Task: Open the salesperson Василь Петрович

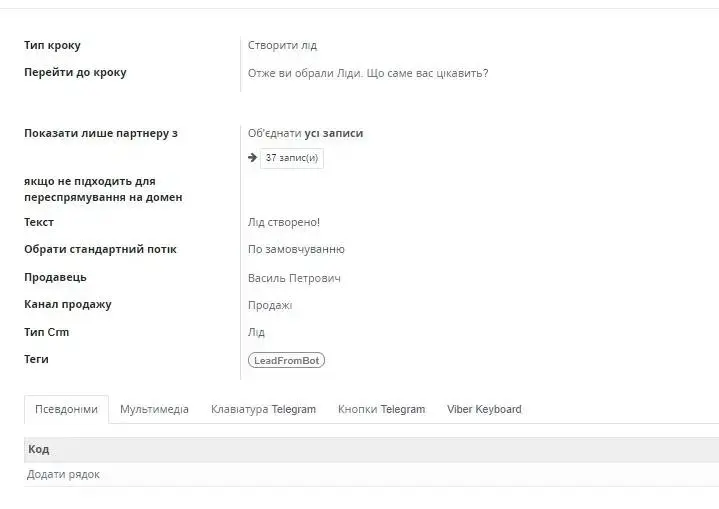Action: pos(294,278)
